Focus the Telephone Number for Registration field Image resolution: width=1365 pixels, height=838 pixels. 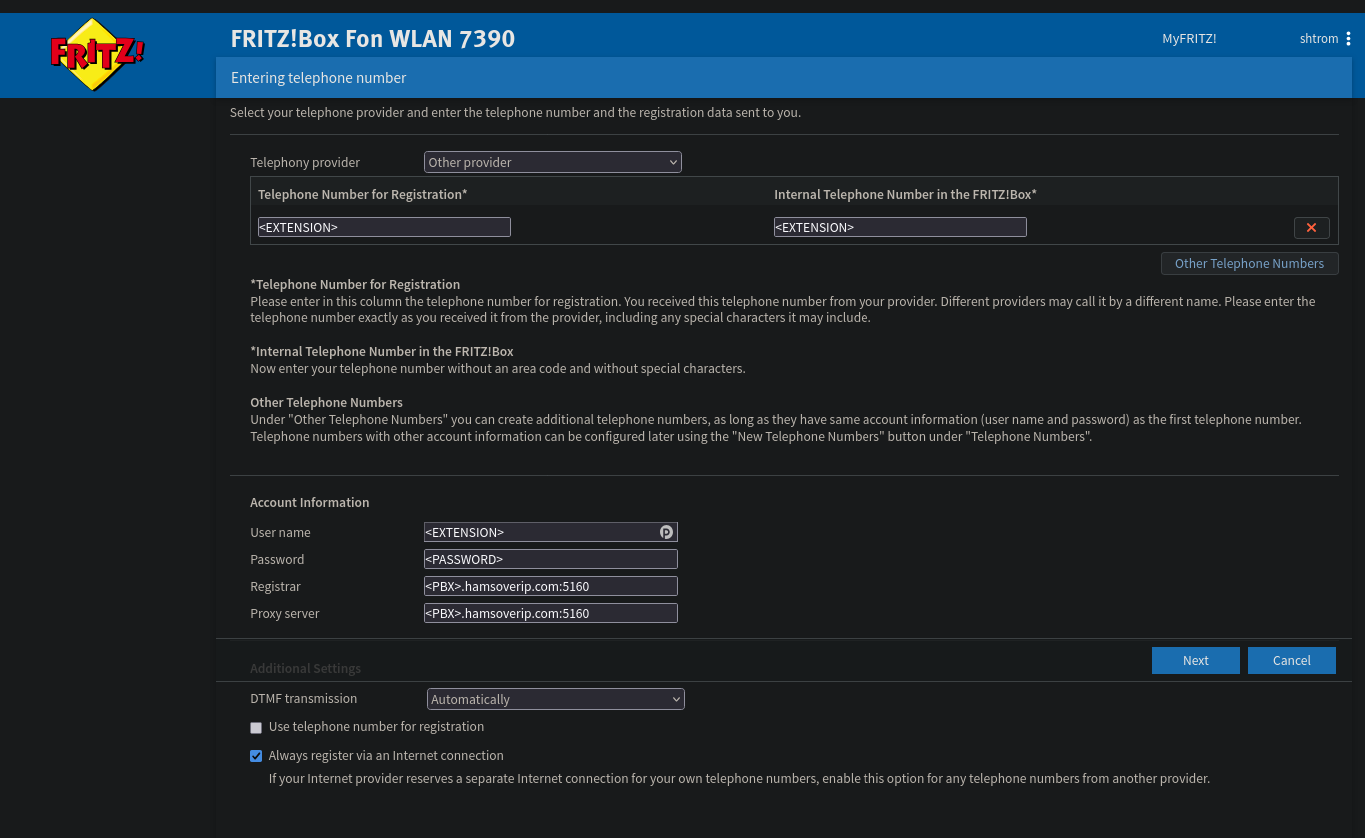(384, 227)
